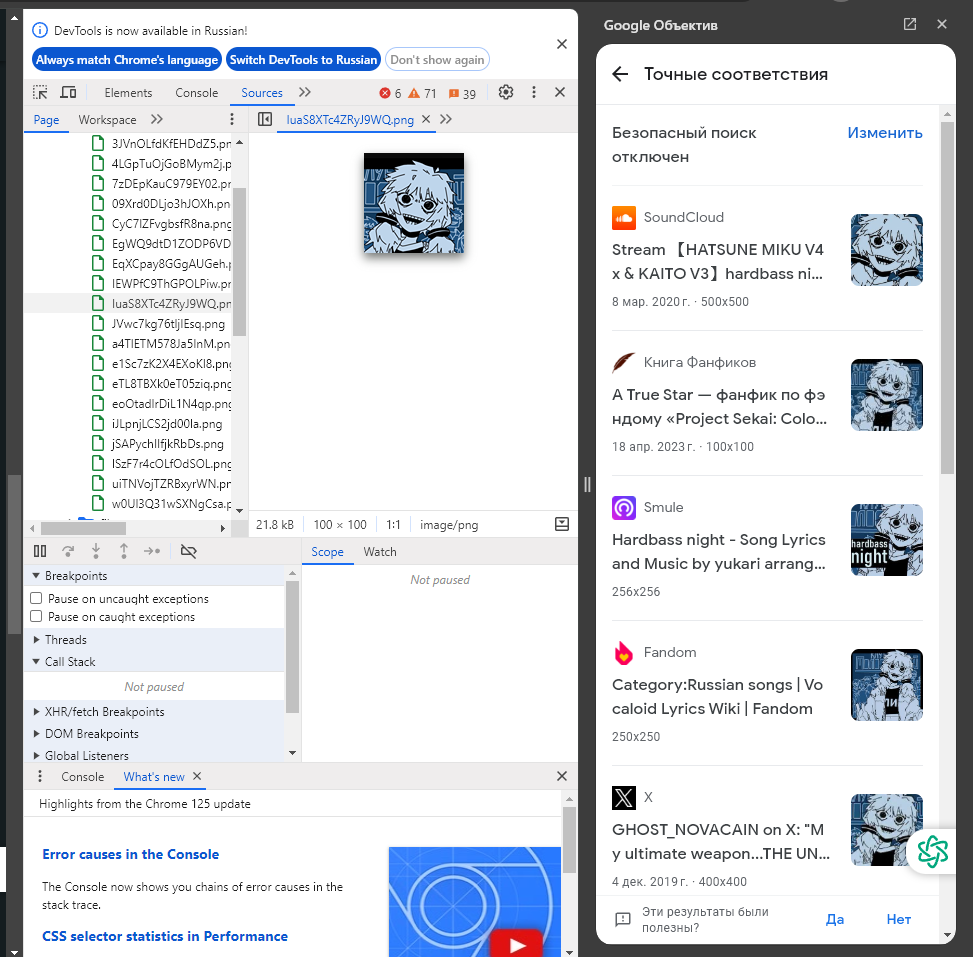Toggle the drawer icon in image status bar
Image resolution: width=973 pixels, height=957 pixels.
[562, 524]
